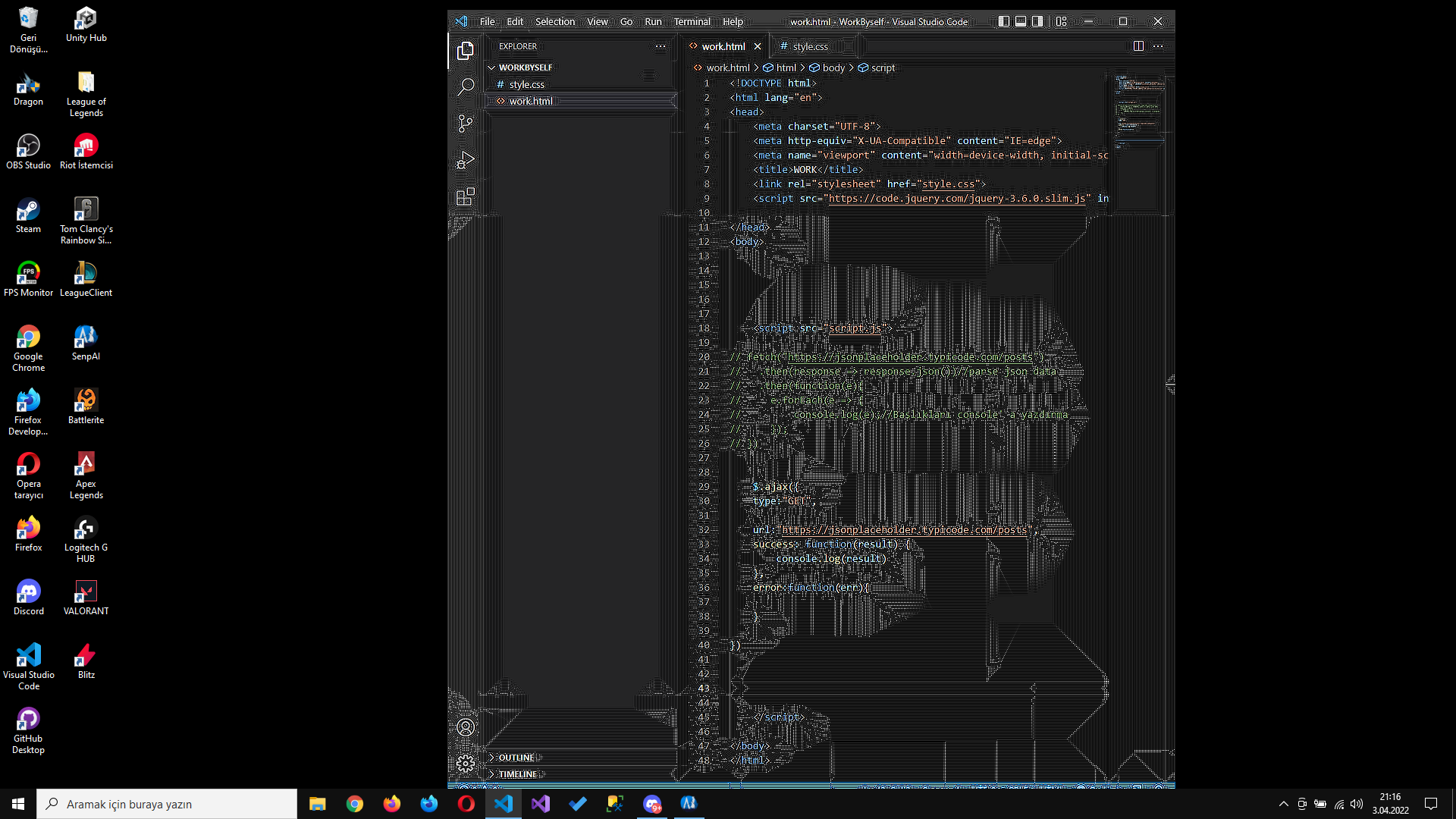Open the Run and Debug view
Viewport: 1456px width, 819px height.
pos(466,160)
